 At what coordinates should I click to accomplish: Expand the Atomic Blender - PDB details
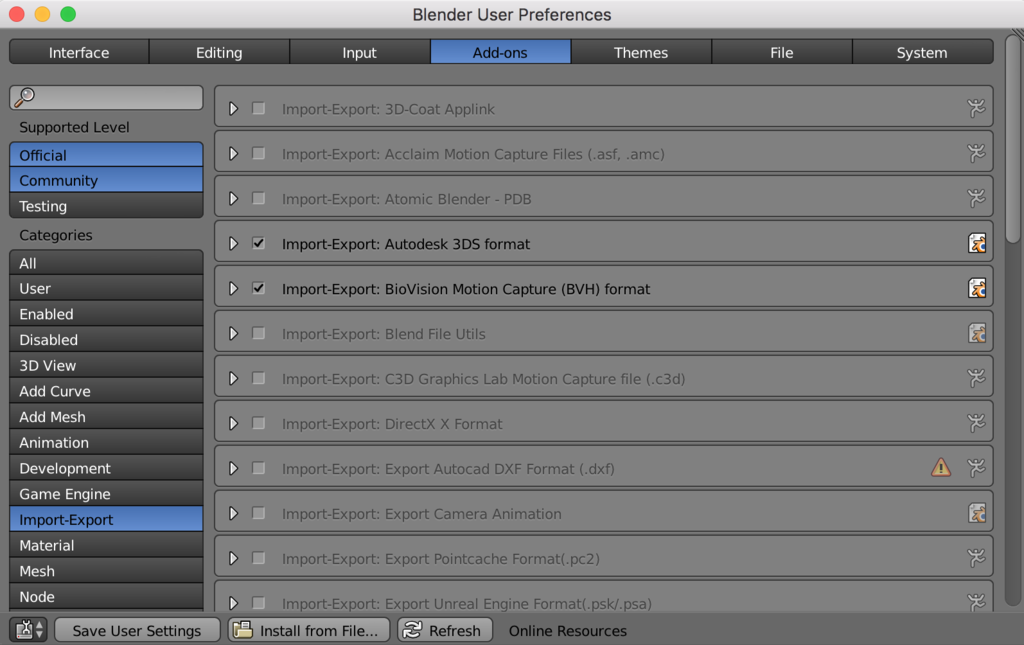click(x=233, y=198)
